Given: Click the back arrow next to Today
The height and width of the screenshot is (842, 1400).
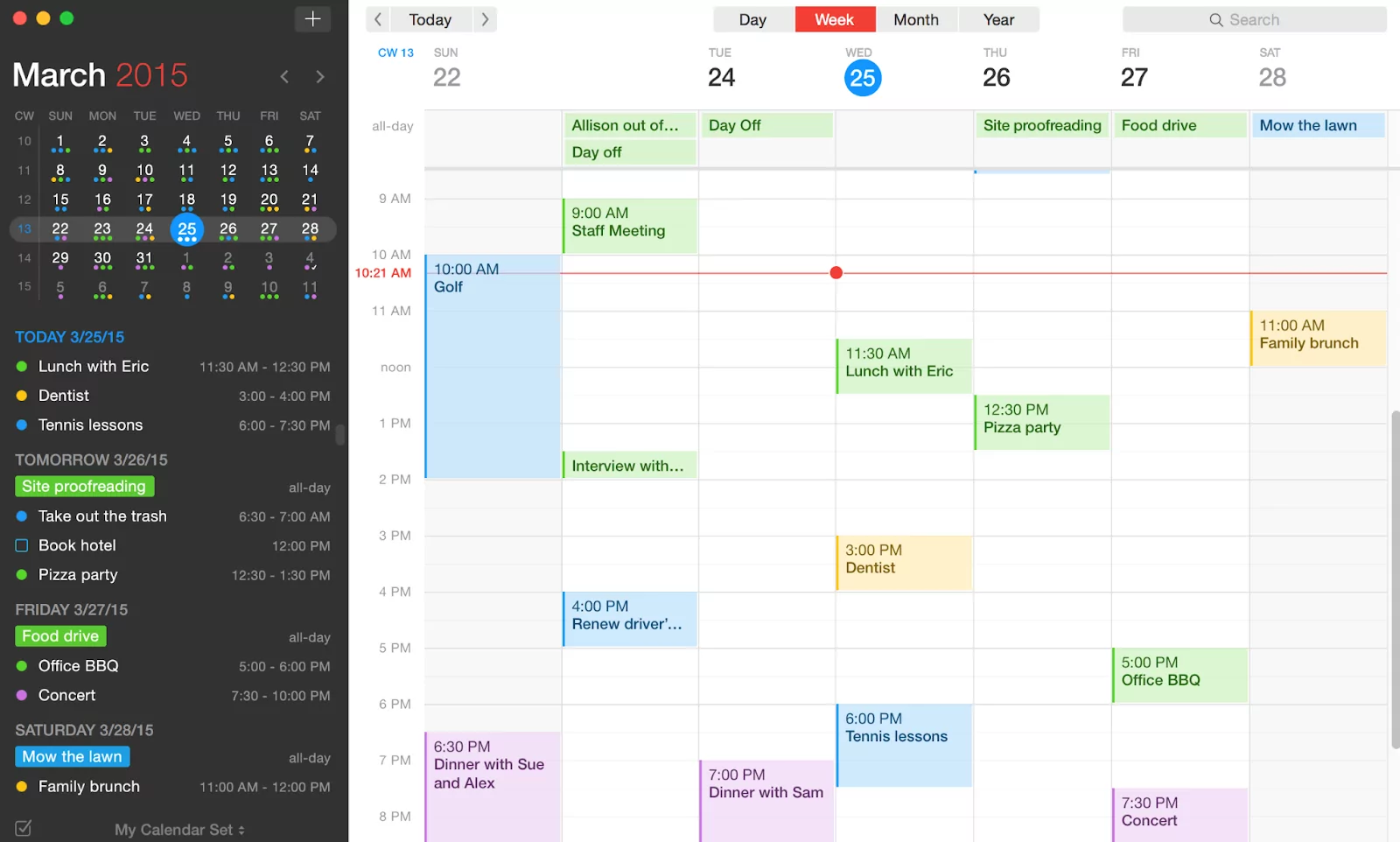Looking at the screenshot, I should tap(376, 18).
